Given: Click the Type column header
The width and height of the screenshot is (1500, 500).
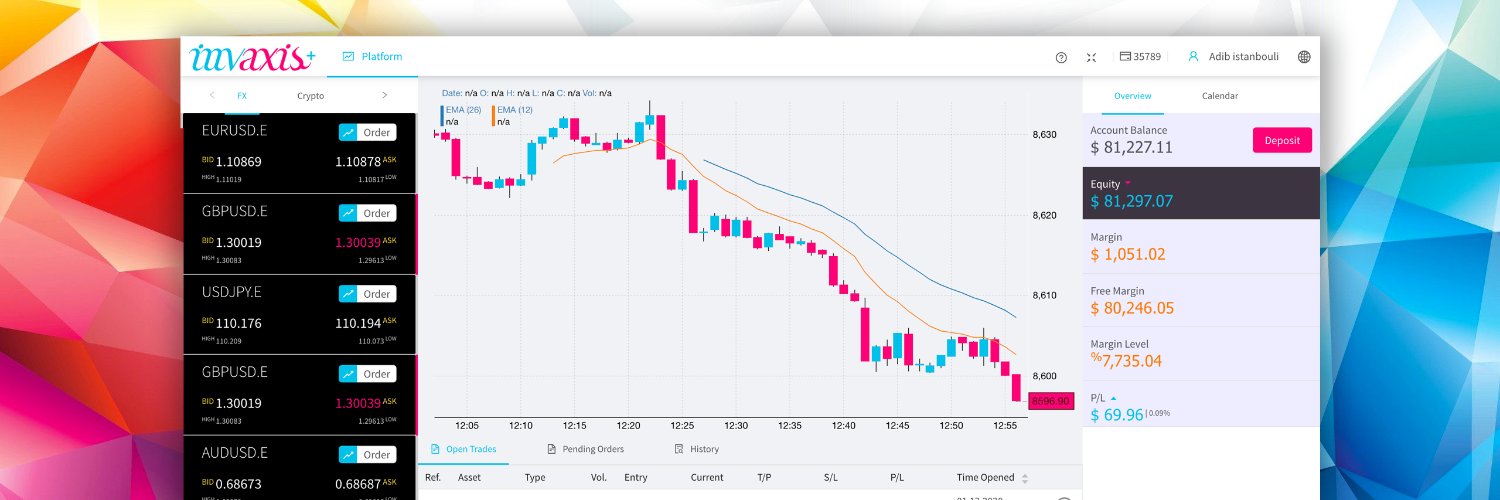Looking at the screenshot, I should [x=535, y=478].
